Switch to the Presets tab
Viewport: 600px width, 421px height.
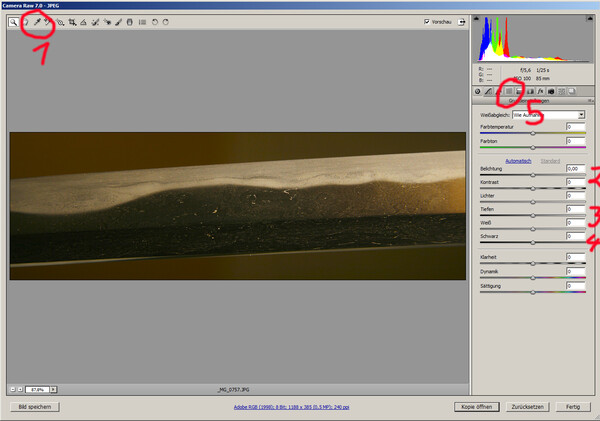(561, 91)
